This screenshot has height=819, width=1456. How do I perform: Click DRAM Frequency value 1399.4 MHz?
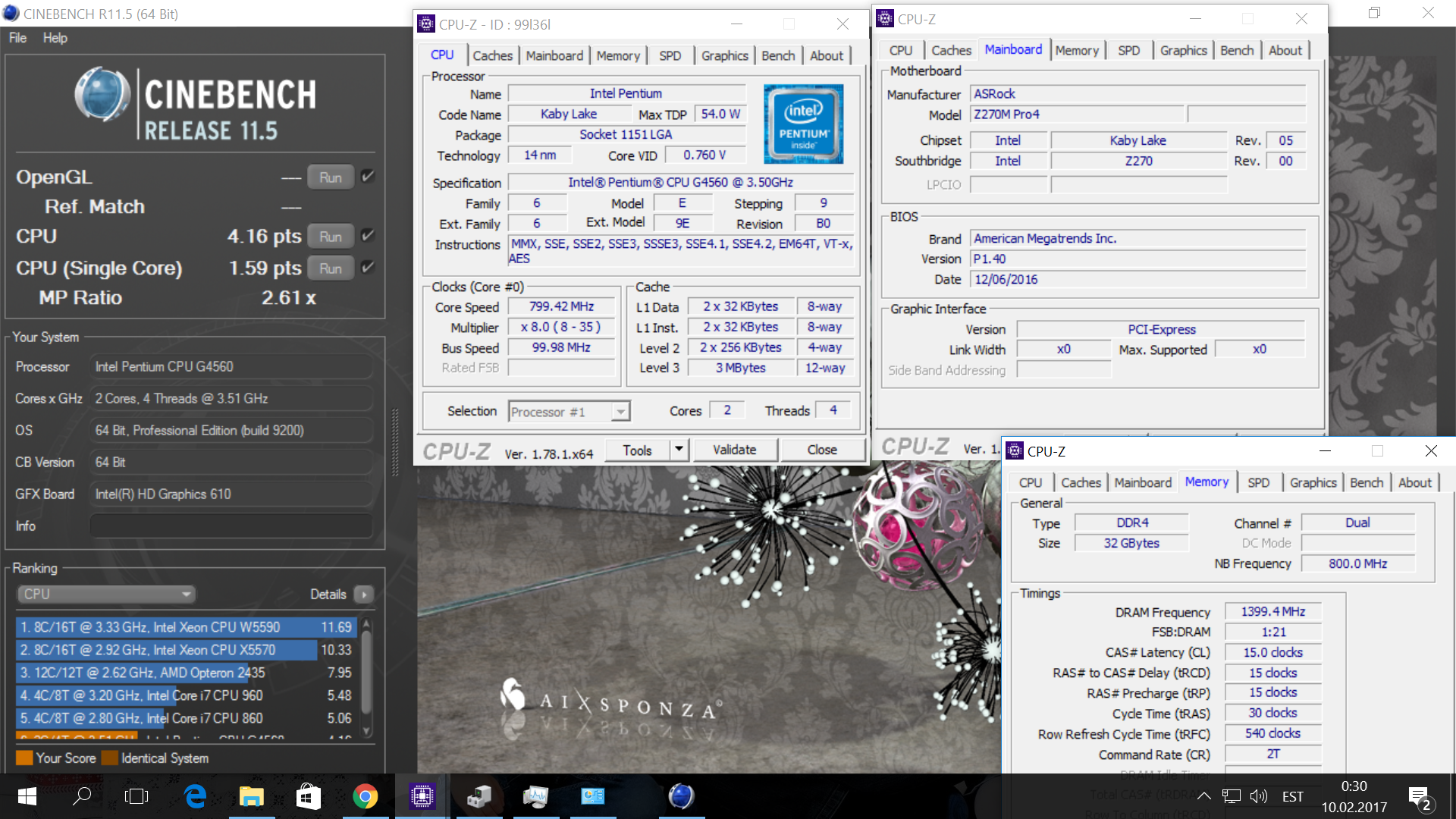[1272, 611]
